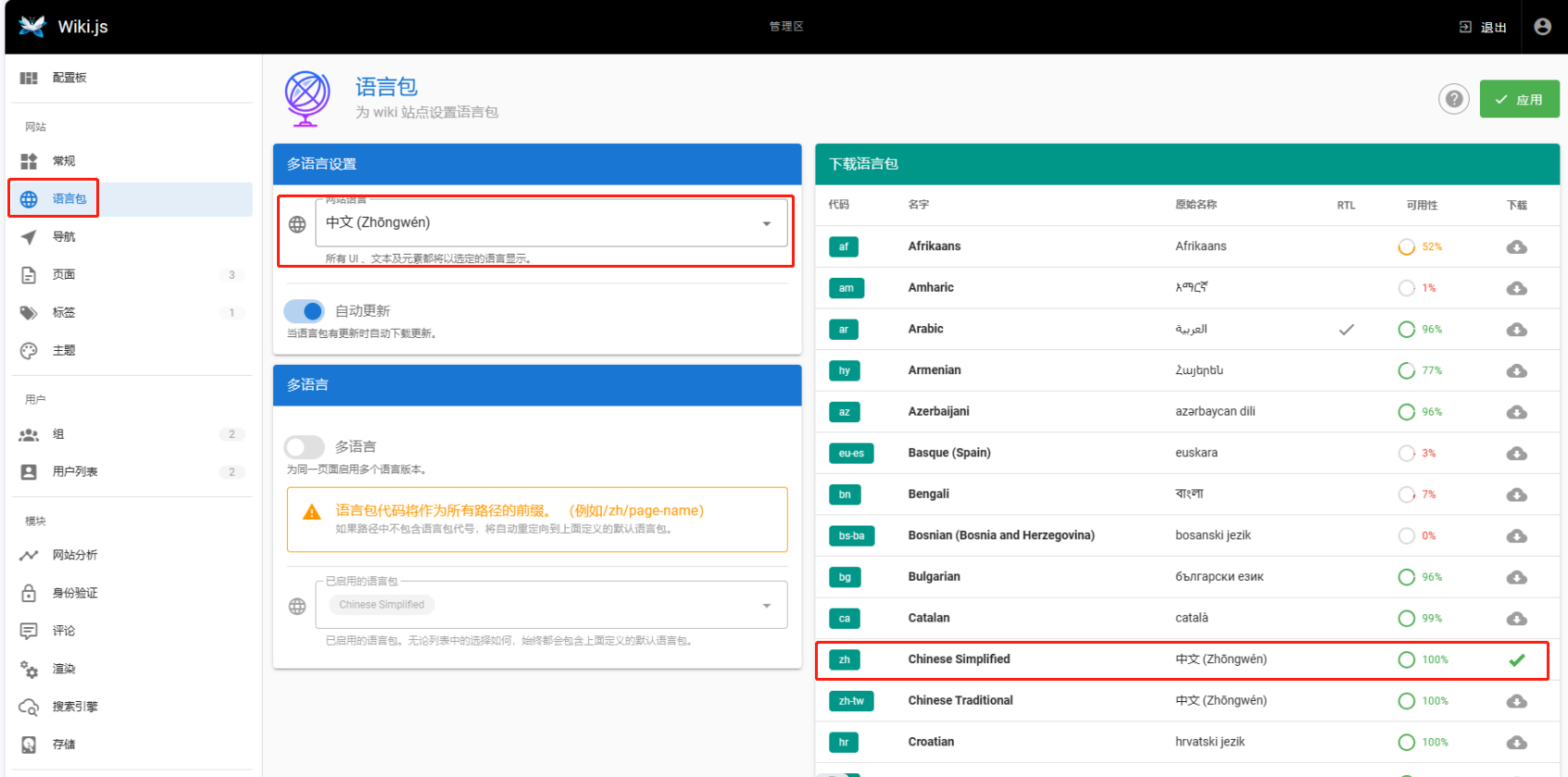Screen dimensions: 1568x777
Task: Open 语言包 in the sidebar
Action: (x=131, y=199)
